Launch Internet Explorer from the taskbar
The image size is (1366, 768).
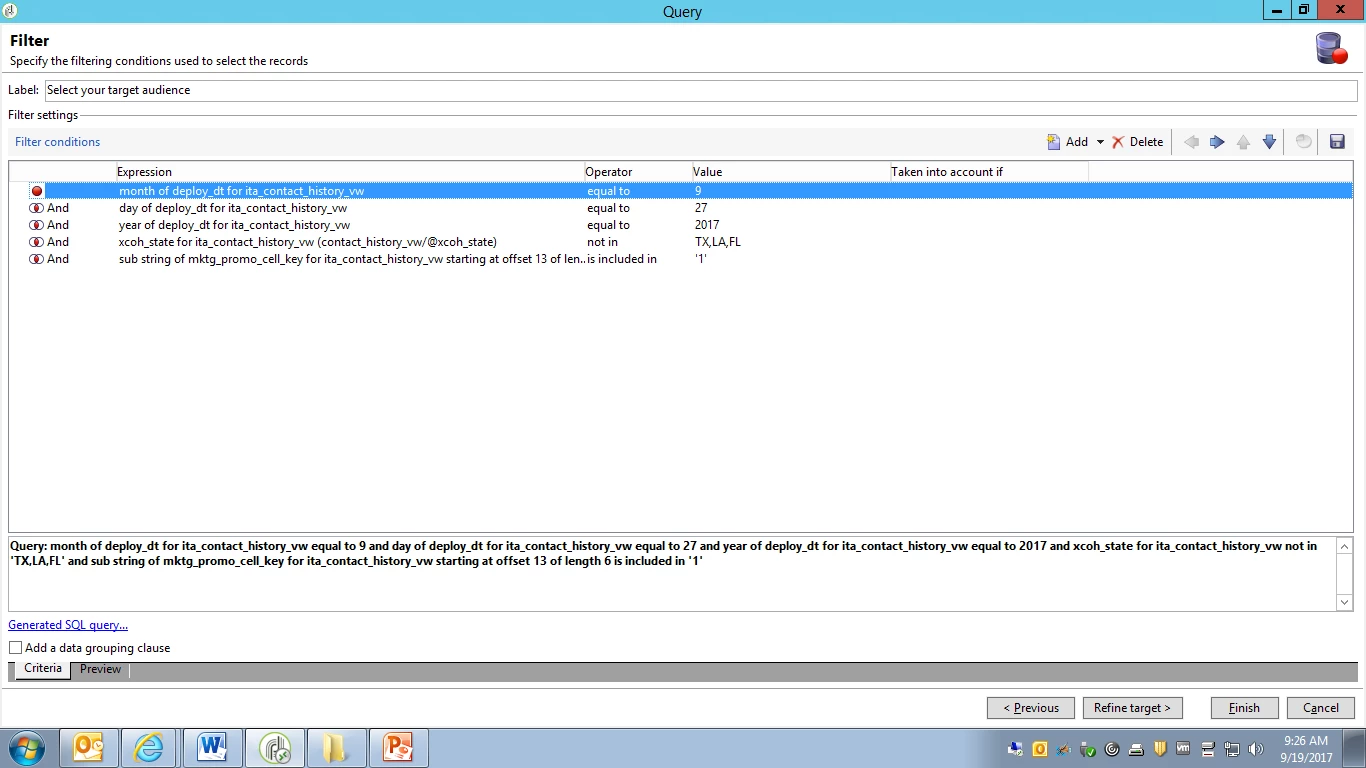tap(150, 748)
